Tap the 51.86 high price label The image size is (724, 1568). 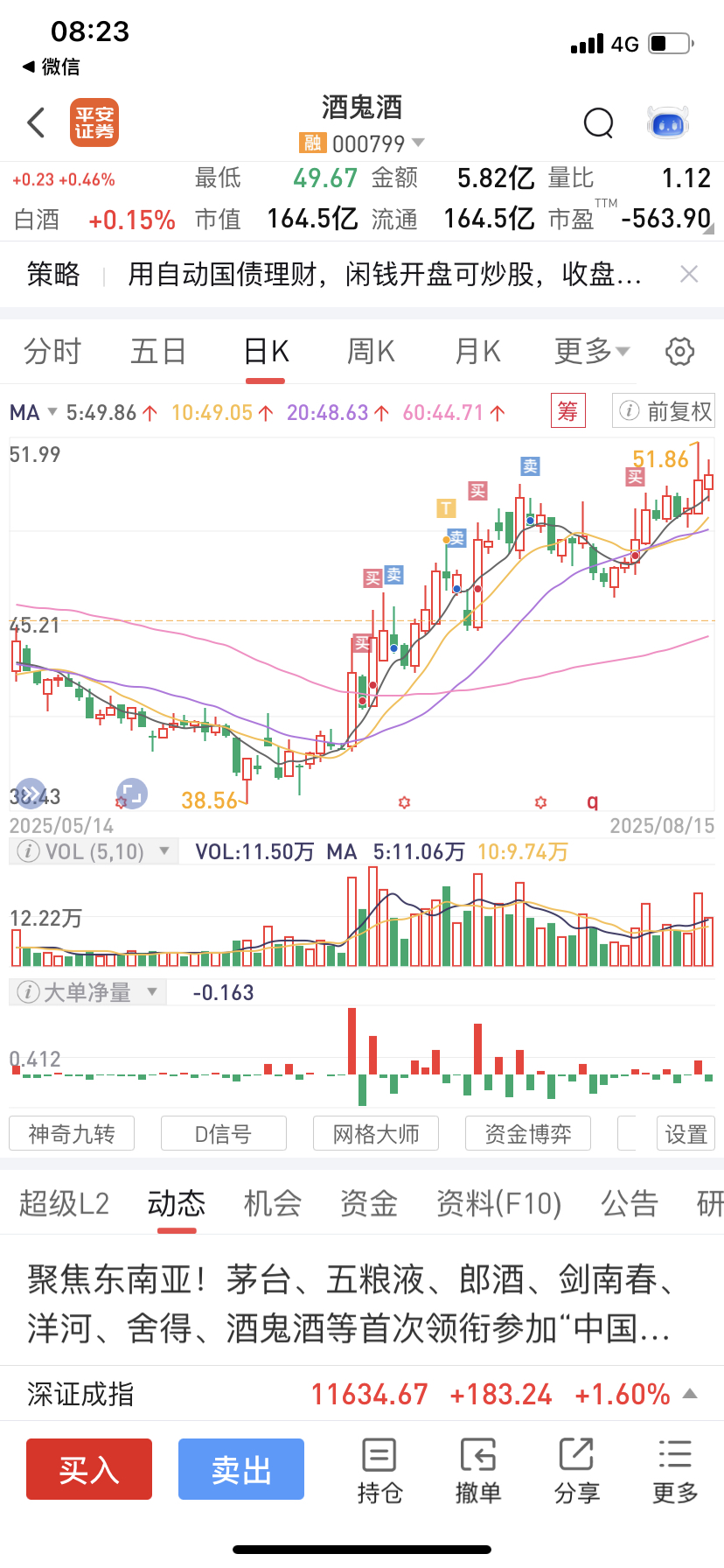pos(660,459)
